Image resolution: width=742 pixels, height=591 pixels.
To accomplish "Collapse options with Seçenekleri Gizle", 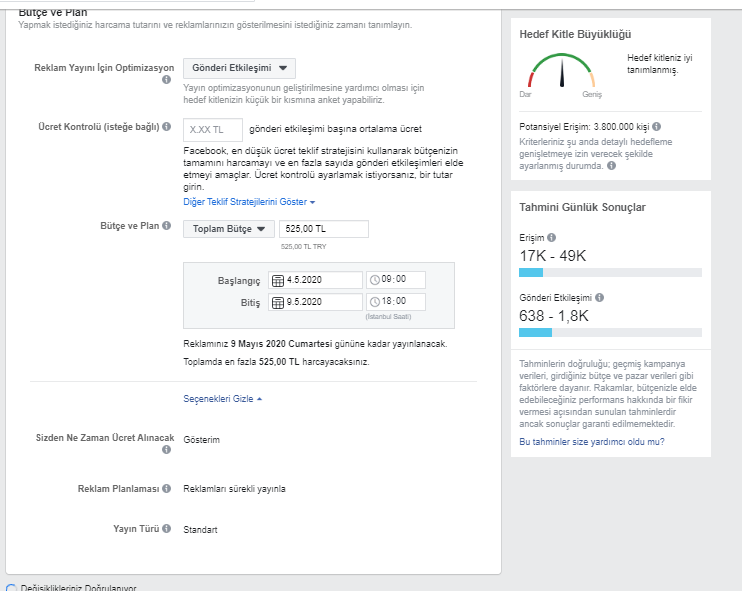I will tap(222, 399).
